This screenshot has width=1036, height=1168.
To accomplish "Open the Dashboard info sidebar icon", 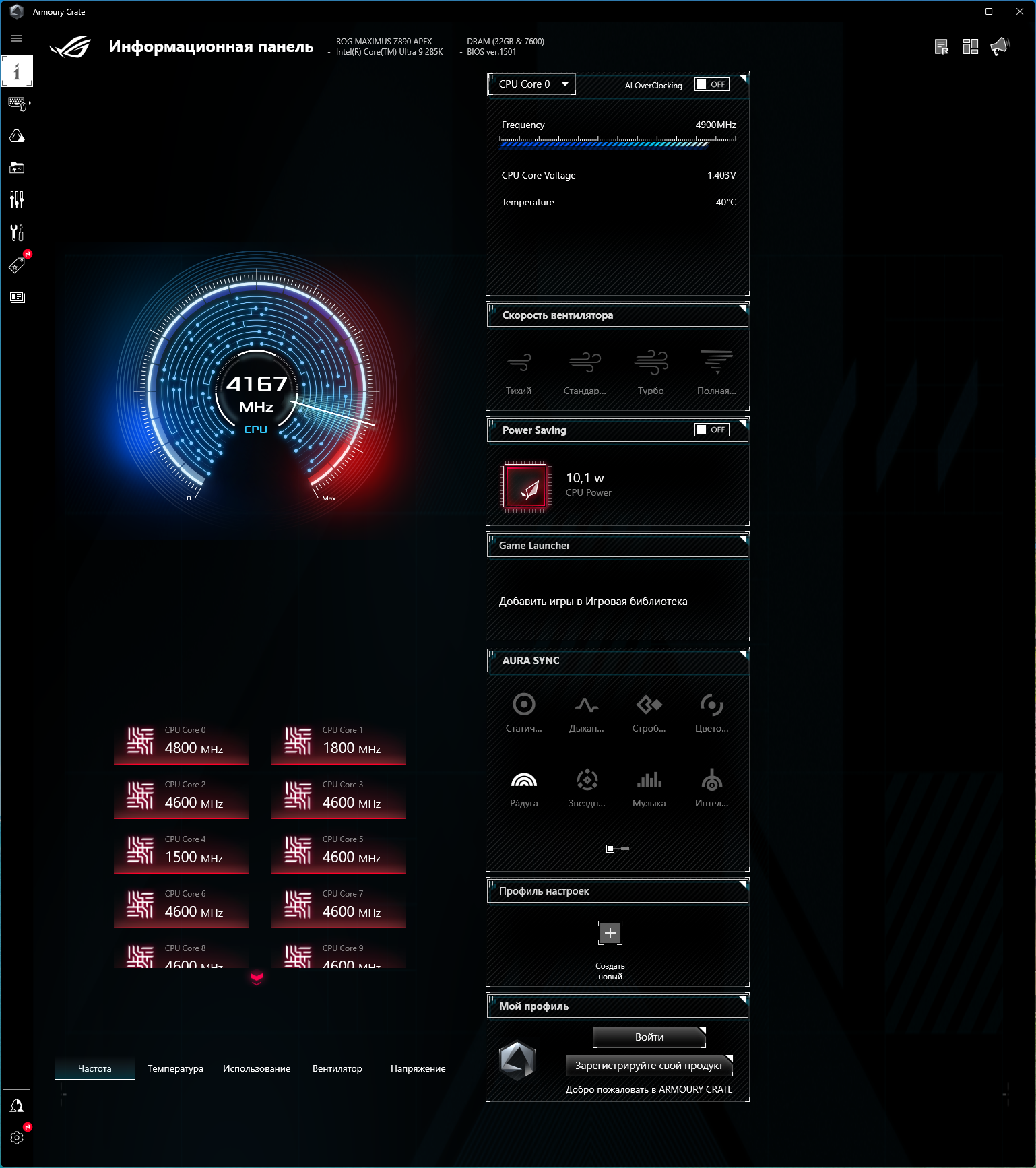I will click(x=17, y=71).
